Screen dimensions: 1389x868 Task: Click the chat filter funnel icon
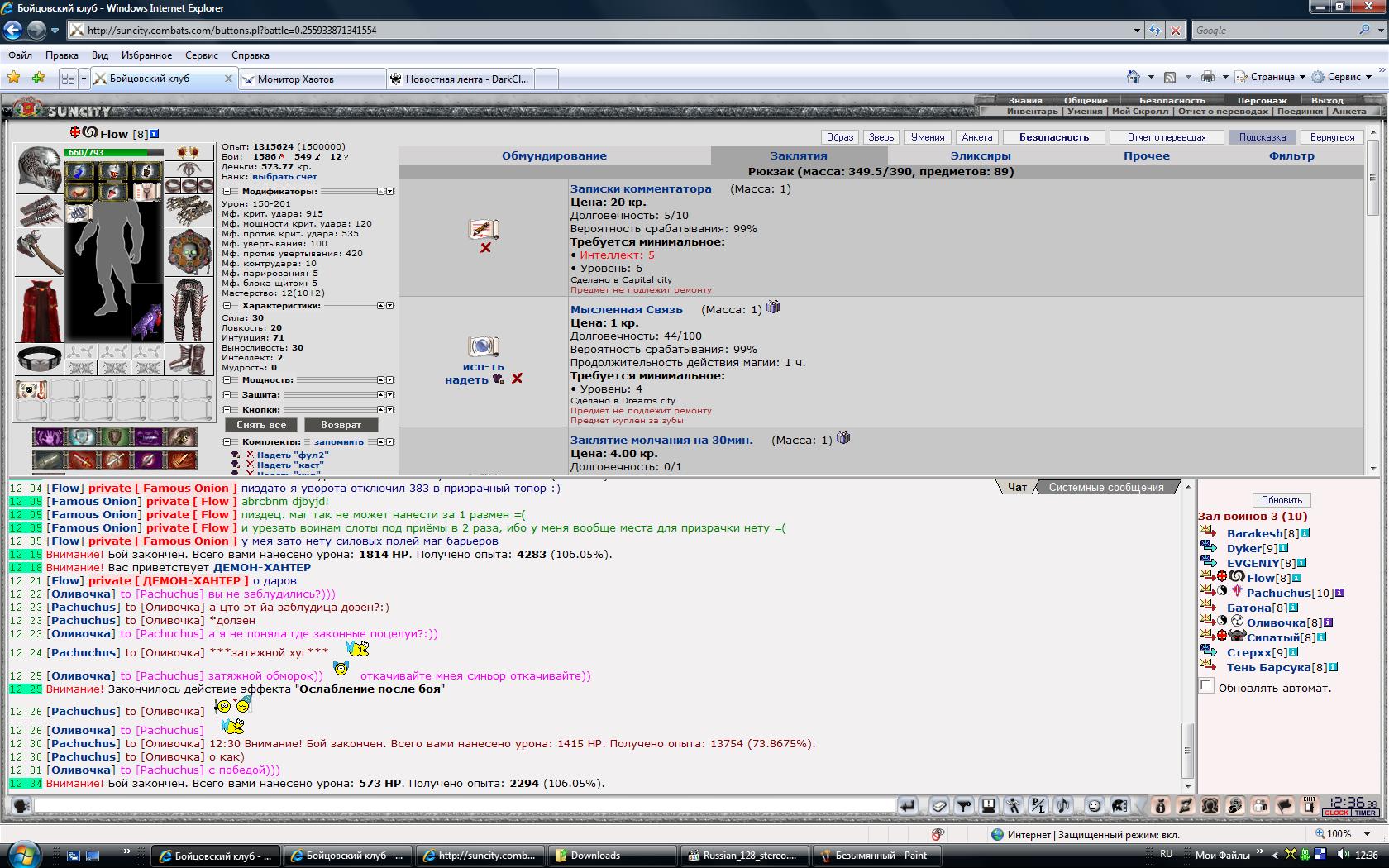coord(963,805)
